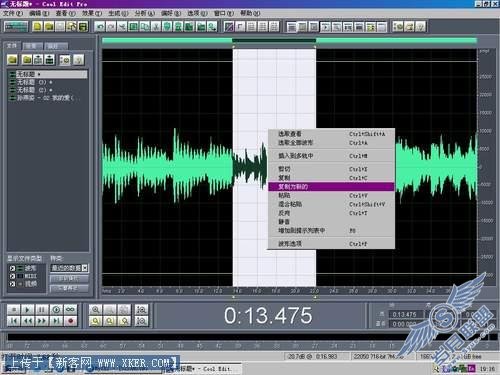Click the Rewind double-arrow button
Viewport: 500px width, 375px height.
click(28, 321)
